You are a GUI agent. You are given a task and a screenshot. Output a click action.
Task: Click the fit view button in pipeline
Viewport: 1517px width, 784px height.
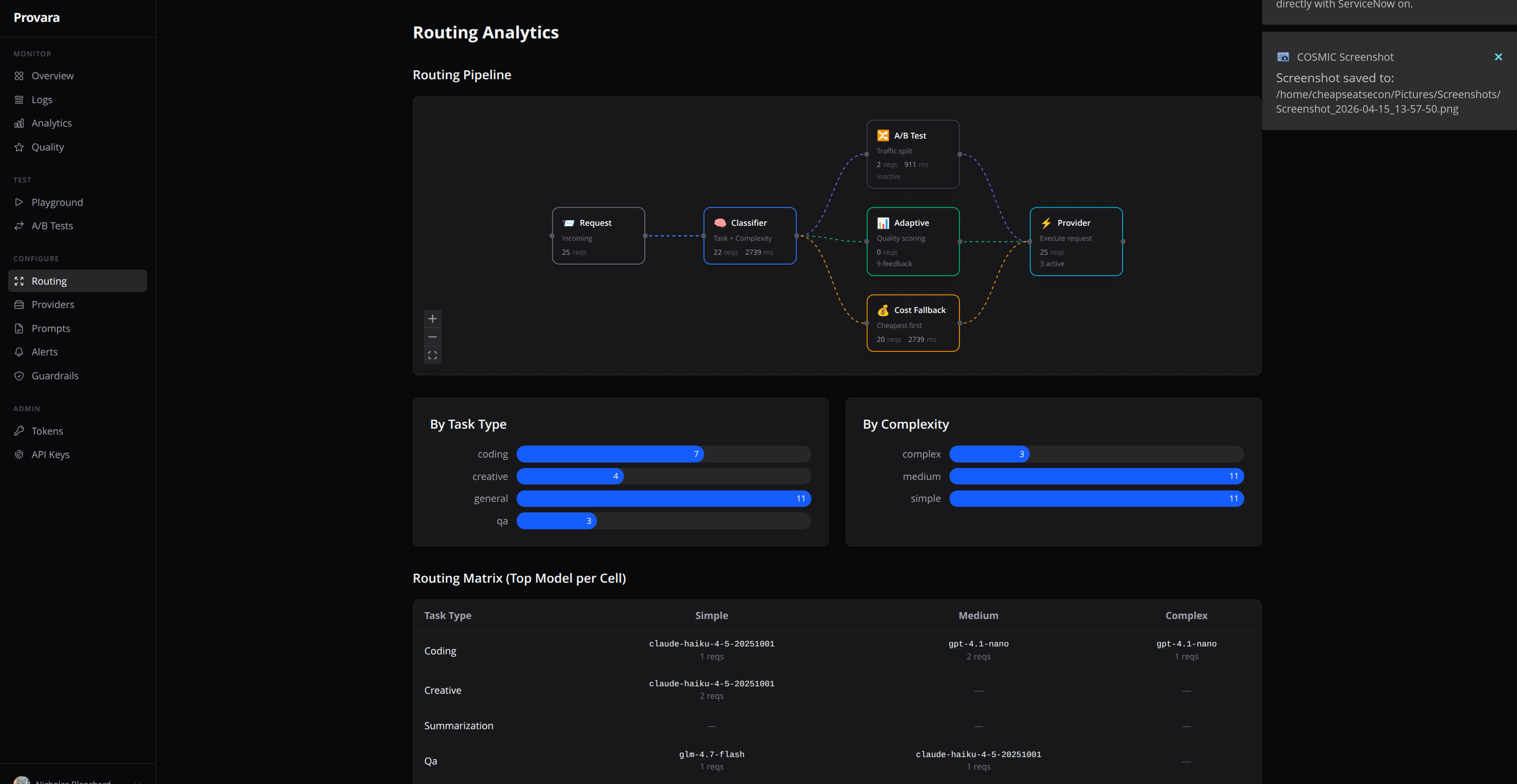click(432, 355)
